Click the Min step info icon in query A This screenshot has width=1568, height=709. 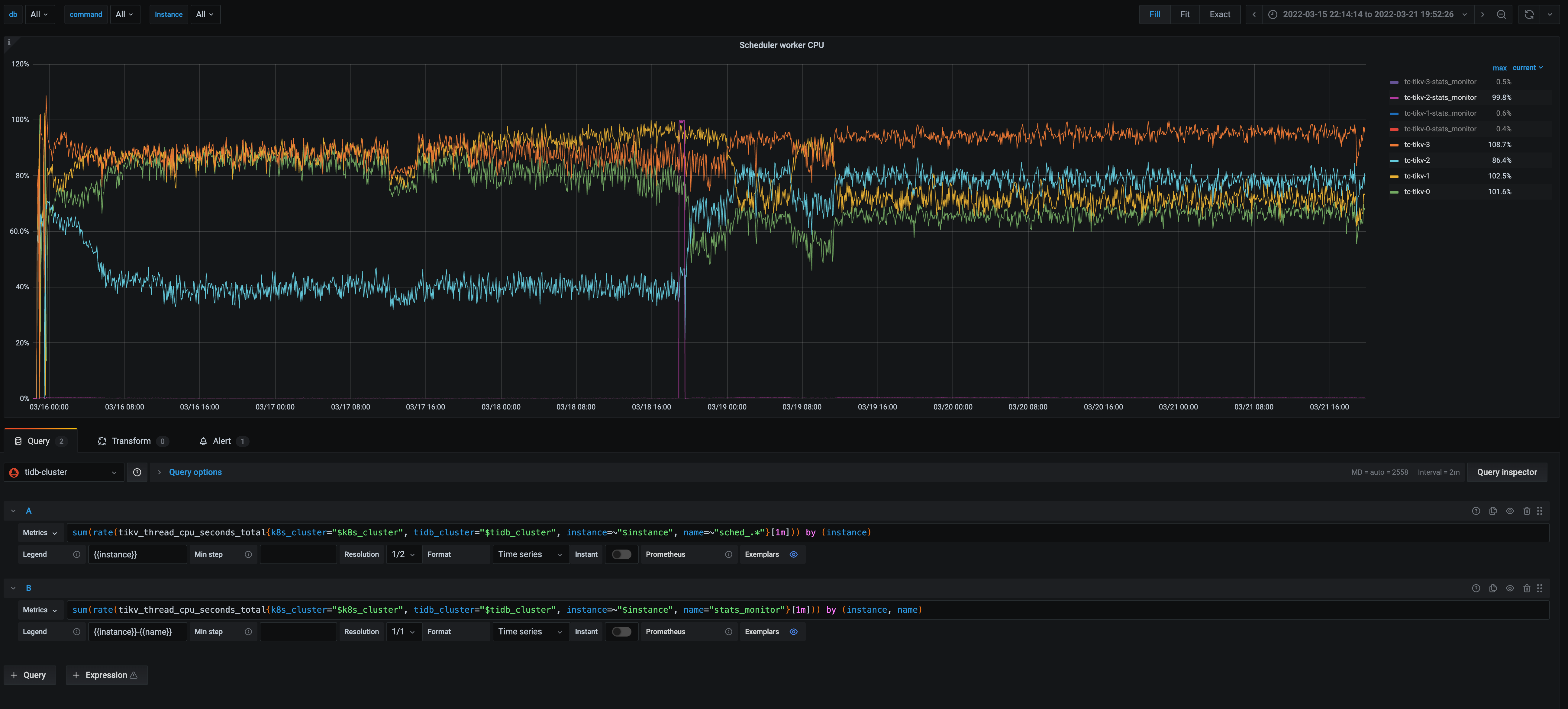(x=248, y=554)
